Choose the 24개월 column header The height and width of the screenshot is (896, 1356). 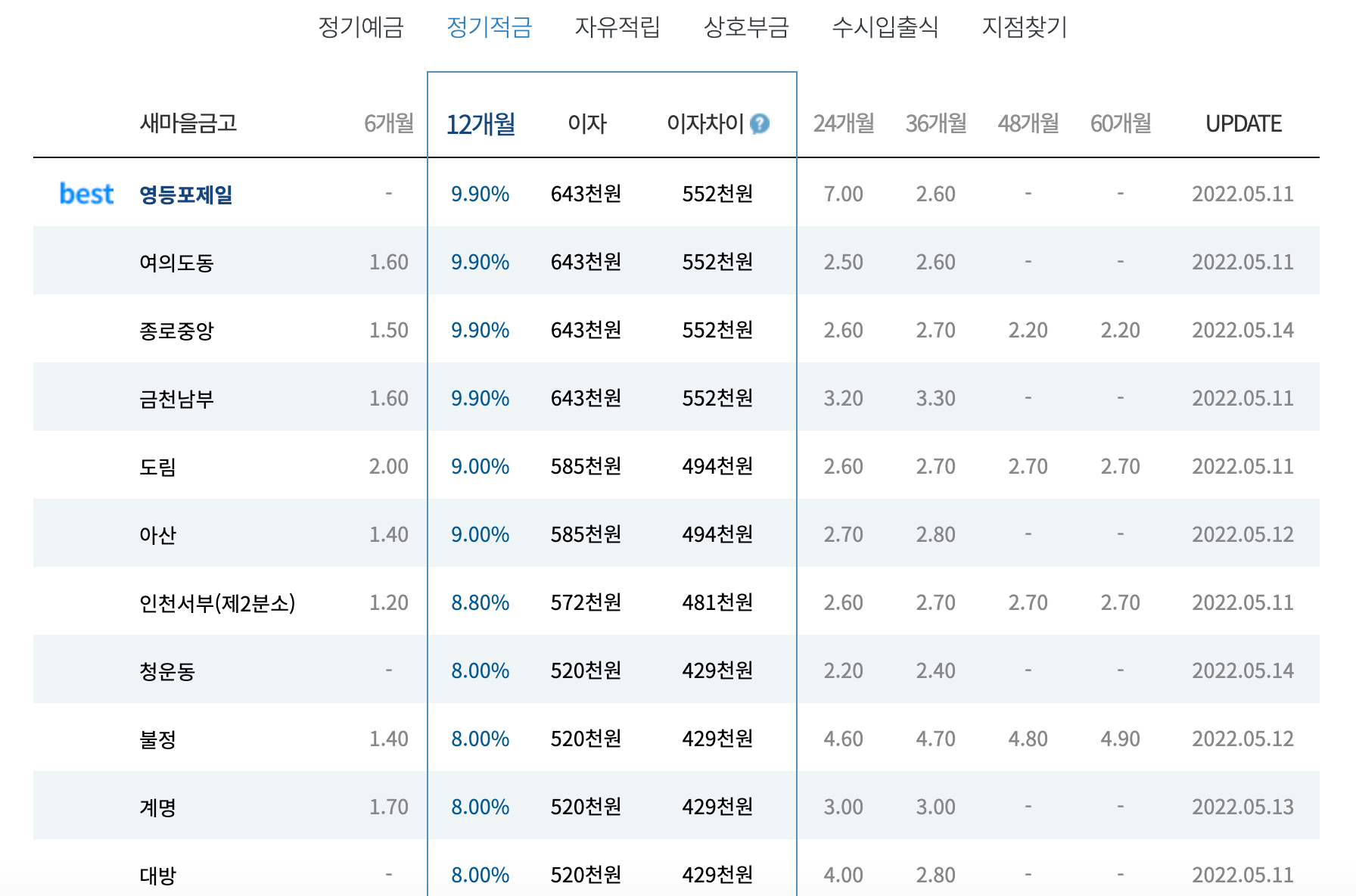coord(844,123)
